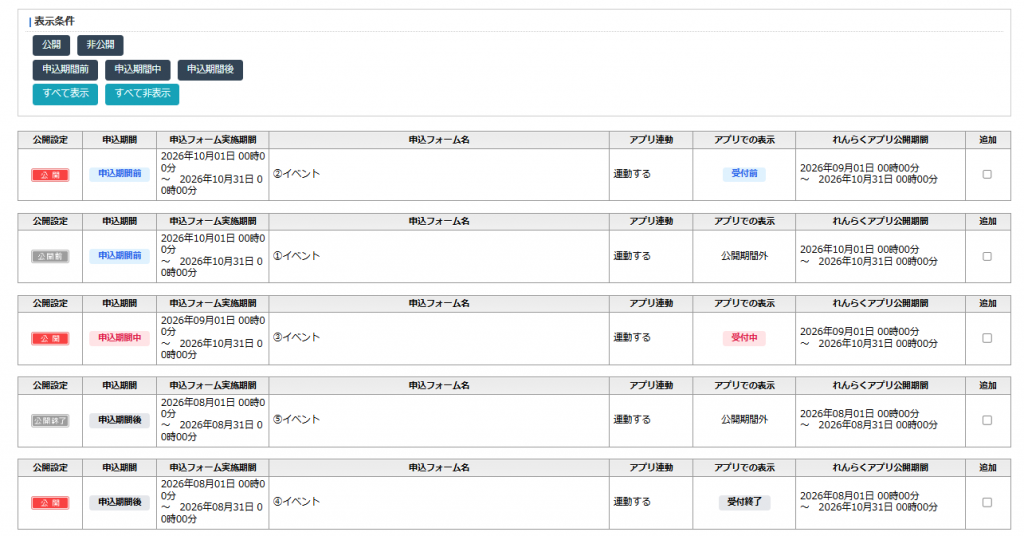Viewport: 1024px width, 536px height.
Task: Click the 受付中 status badge
Action: coord(744,338)
